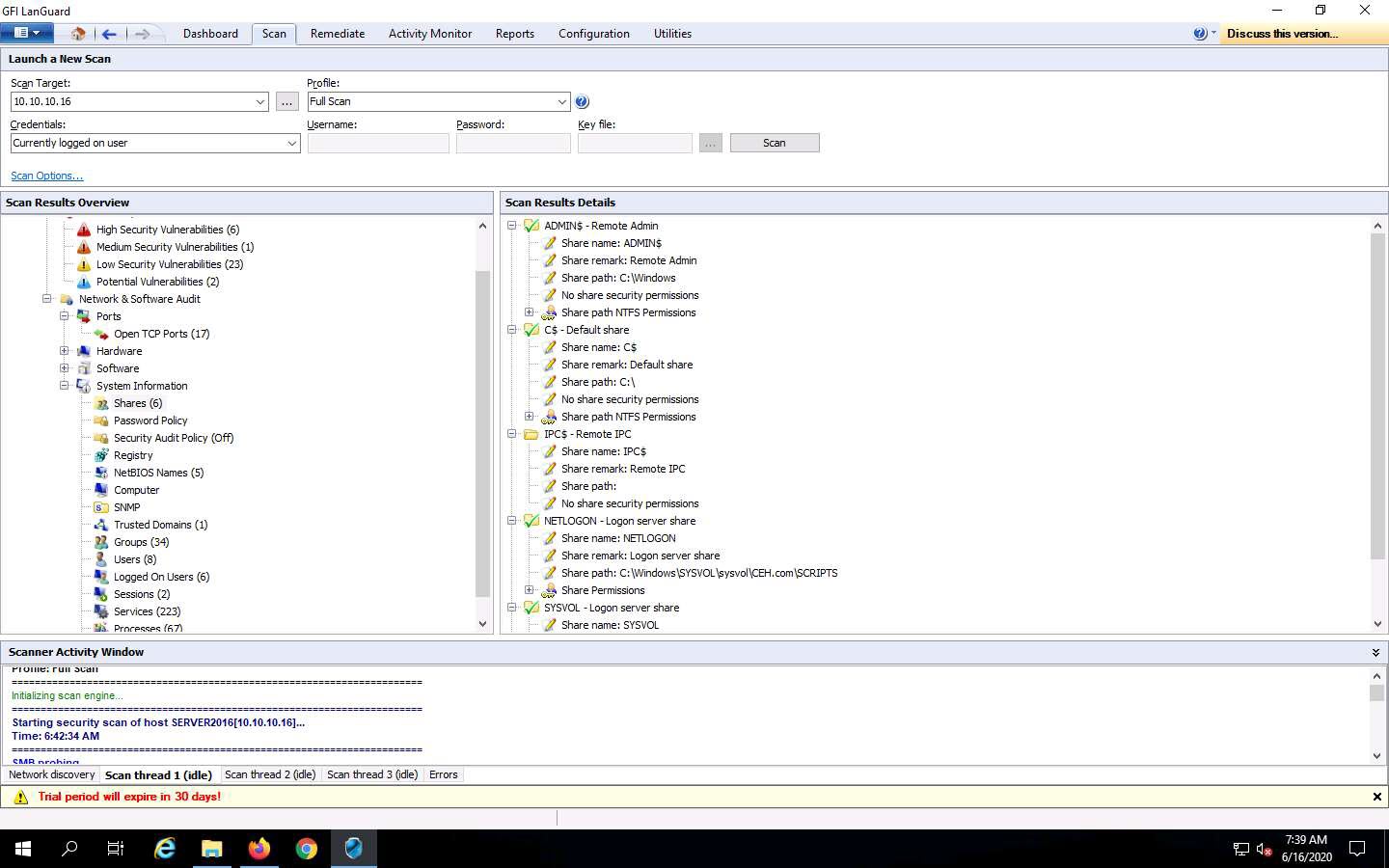Dismiss the trial period notification
This screenshot has width=1389, height=868.
(1376, 797)
